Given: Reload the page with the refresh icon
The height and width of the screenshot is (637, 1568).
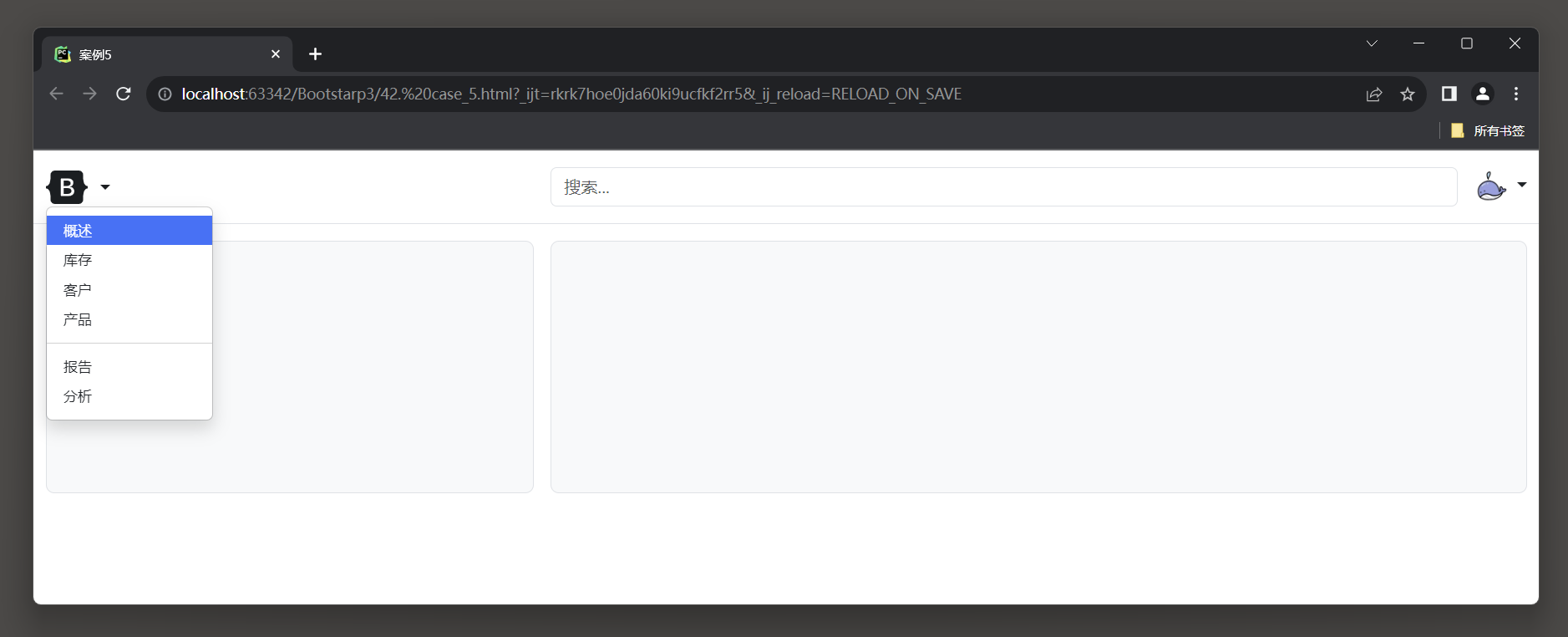Looking at the screenshot, I should [124, 94].
